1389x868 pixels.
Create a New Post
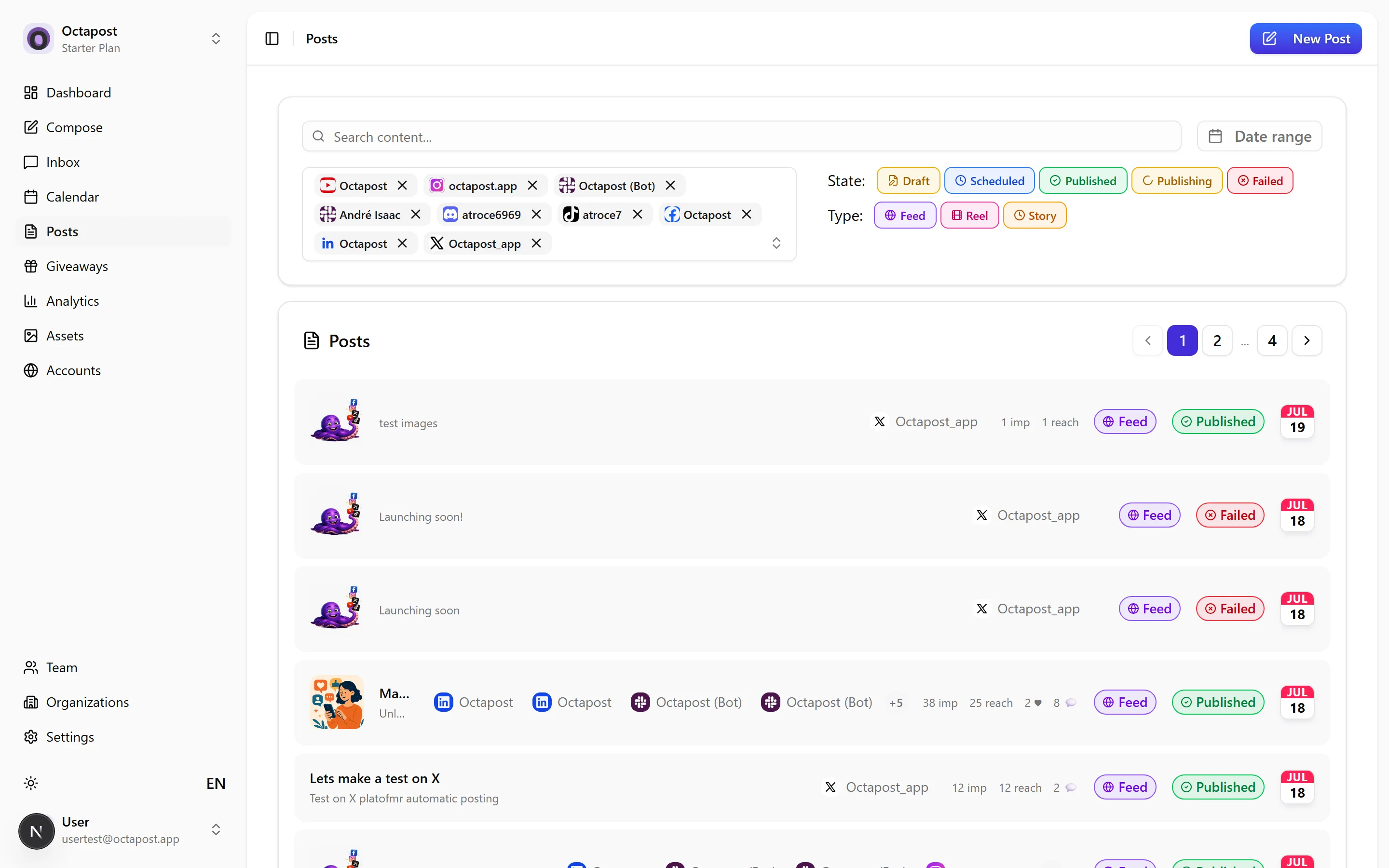click(x=1306, y=39)
